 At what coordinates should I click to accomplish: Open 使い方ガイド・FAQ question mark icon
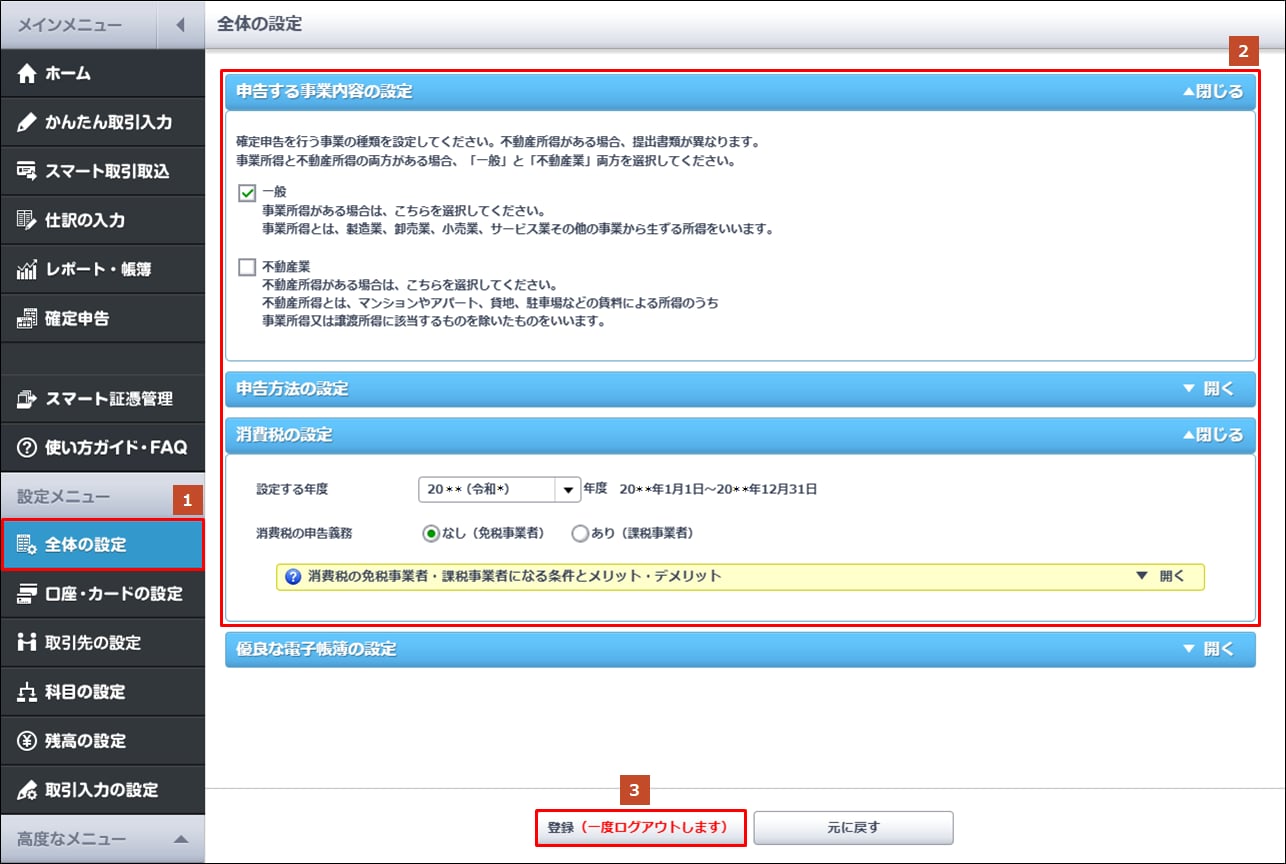pyautogui.click(x=27, y=447)
